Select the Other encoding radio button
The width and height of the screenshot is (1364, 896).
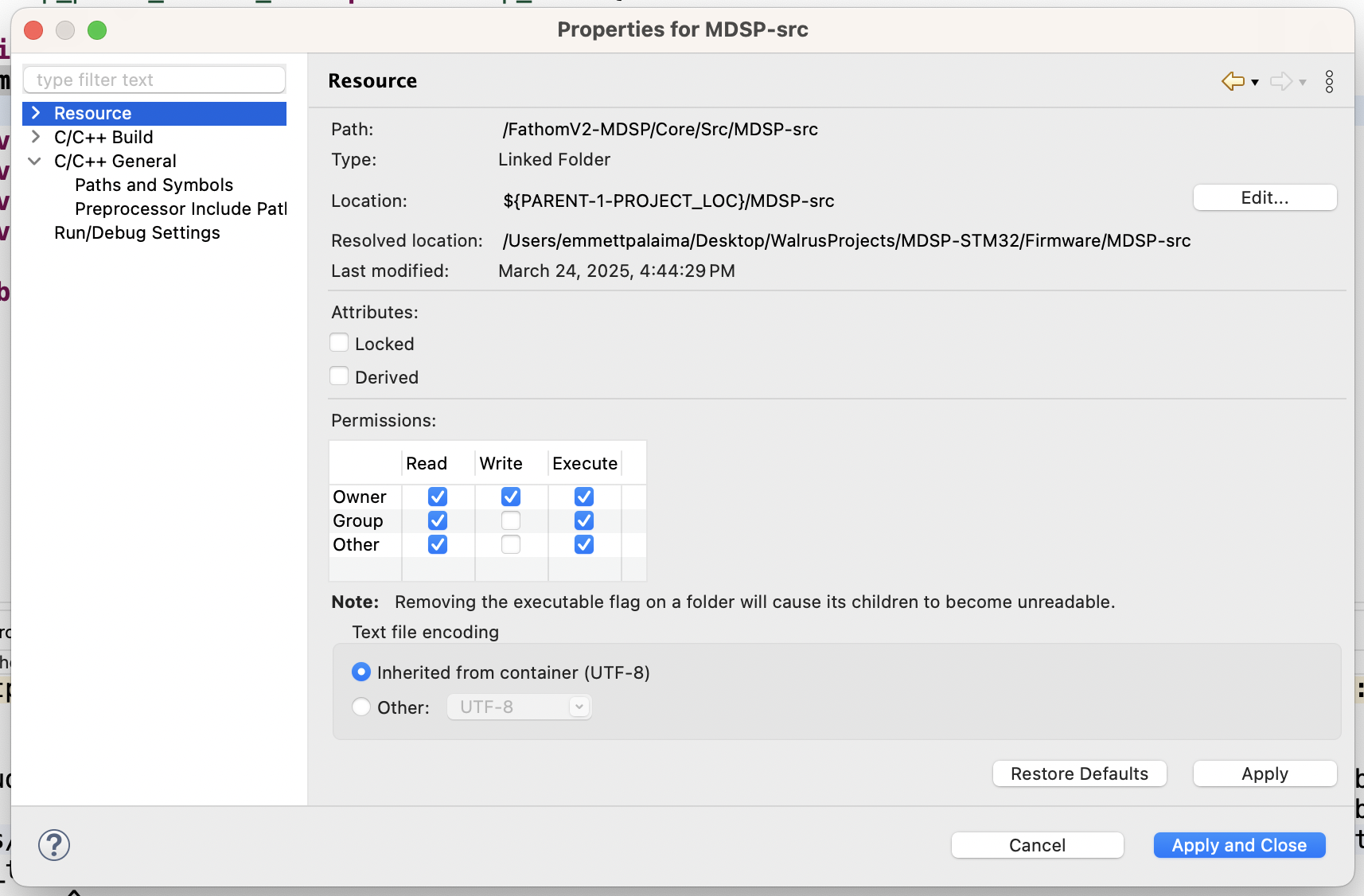tap(361, 707)
